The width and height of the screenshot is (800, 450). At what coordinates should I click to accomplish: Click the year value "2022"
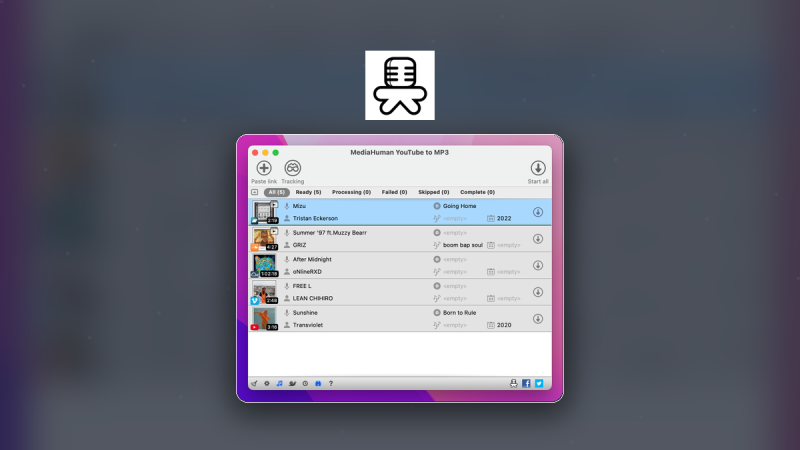504,218
